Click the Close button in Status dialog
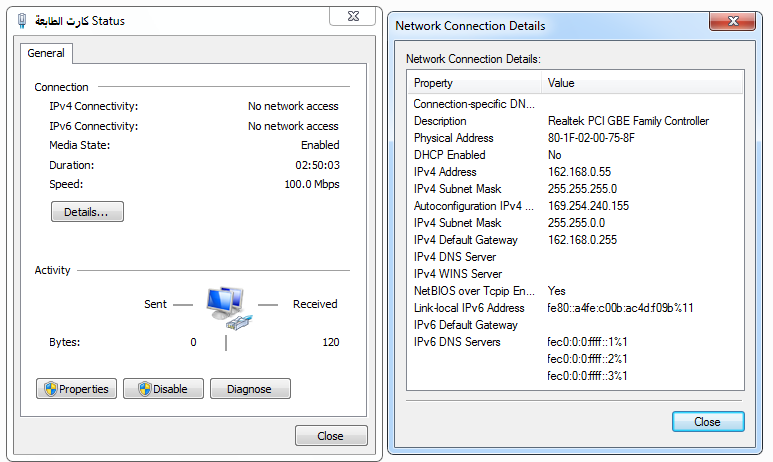This screenshot has width=773, height=462. 331,436
